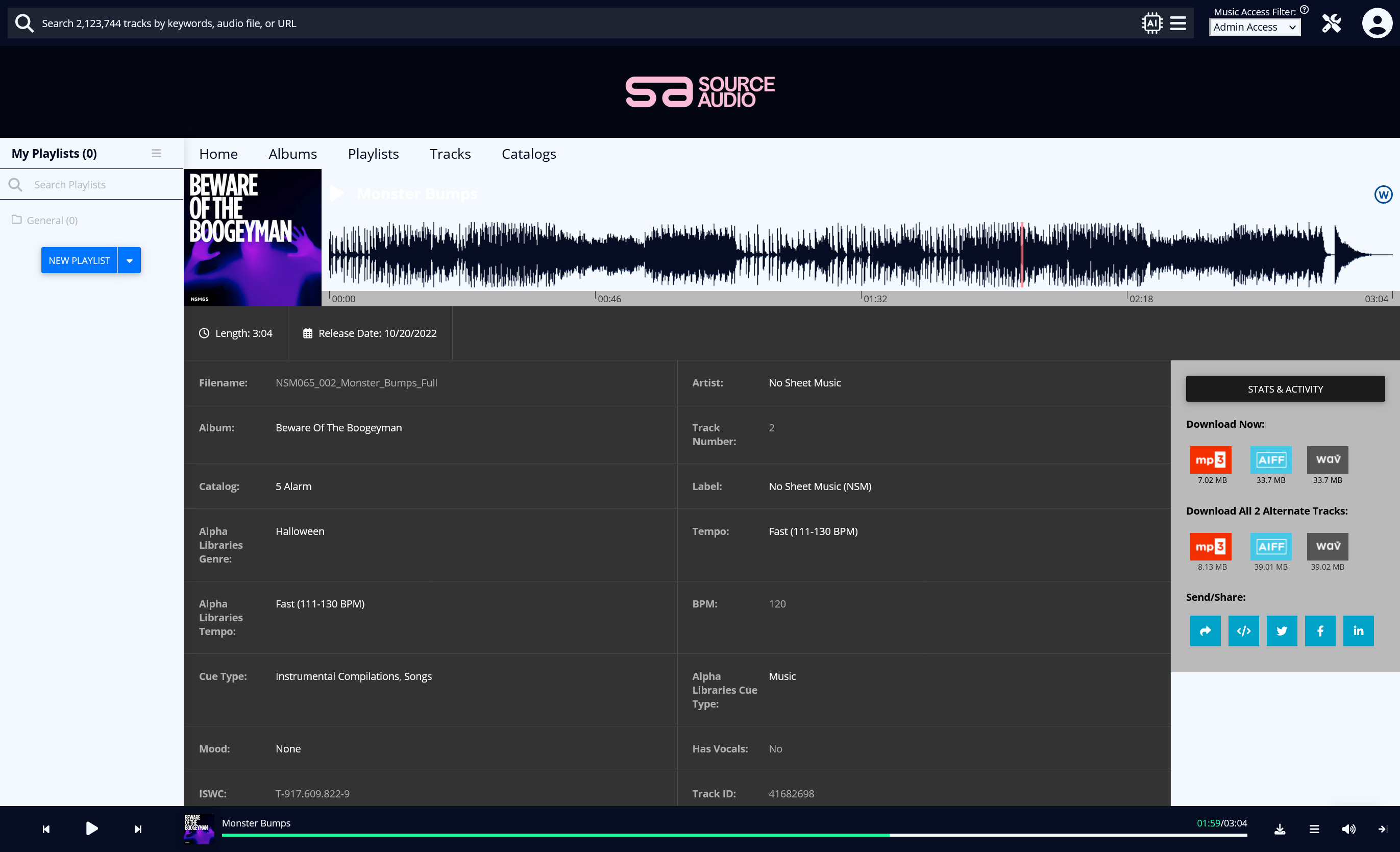Open the admin tools wrench icon
The width and height of the screenshot is (1400, 852).
pos(1331,23)
